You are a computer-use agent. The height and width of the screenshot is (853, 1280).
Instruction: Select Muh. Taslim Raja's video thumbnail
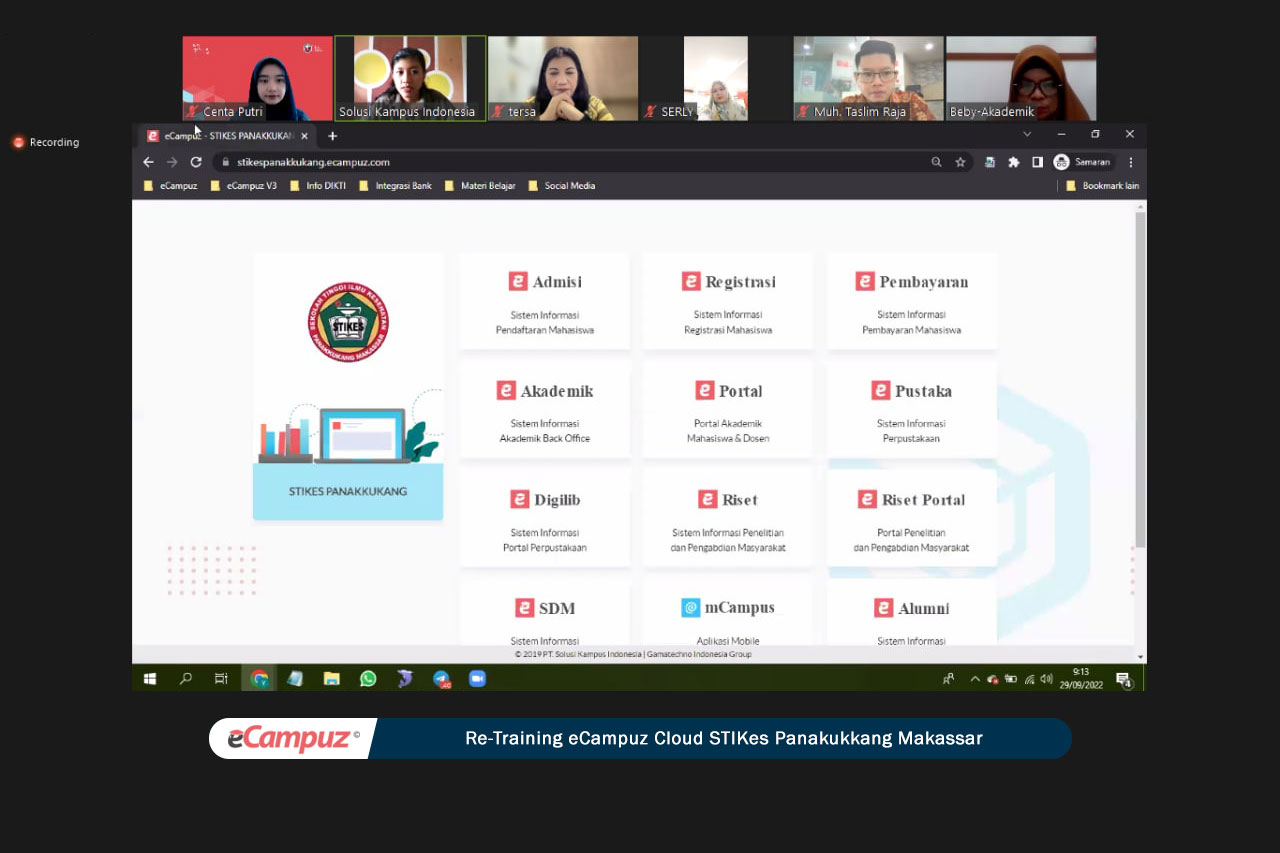pyautogui.click(x=869, y=79)
